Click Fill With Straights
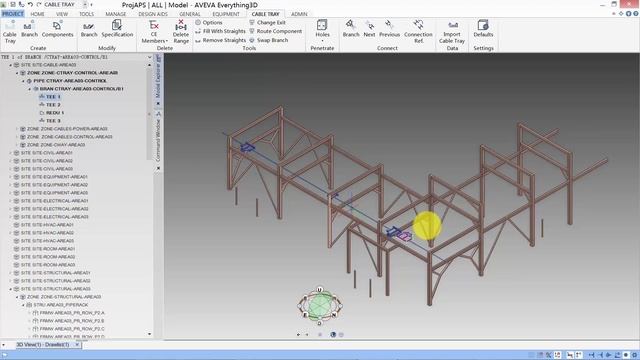 point(220,31)
